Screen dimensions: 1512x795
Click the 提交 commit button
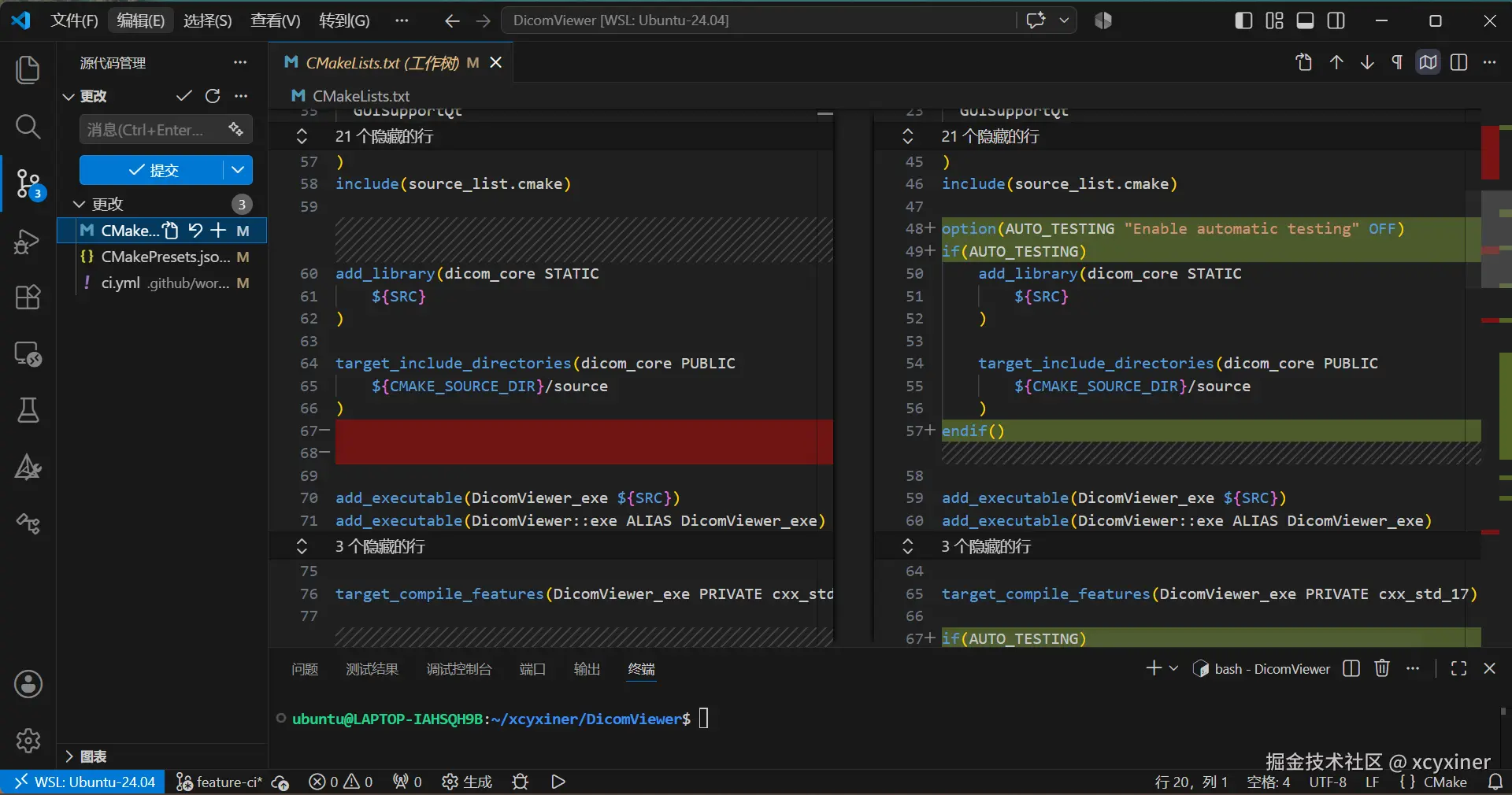(152, 170)
